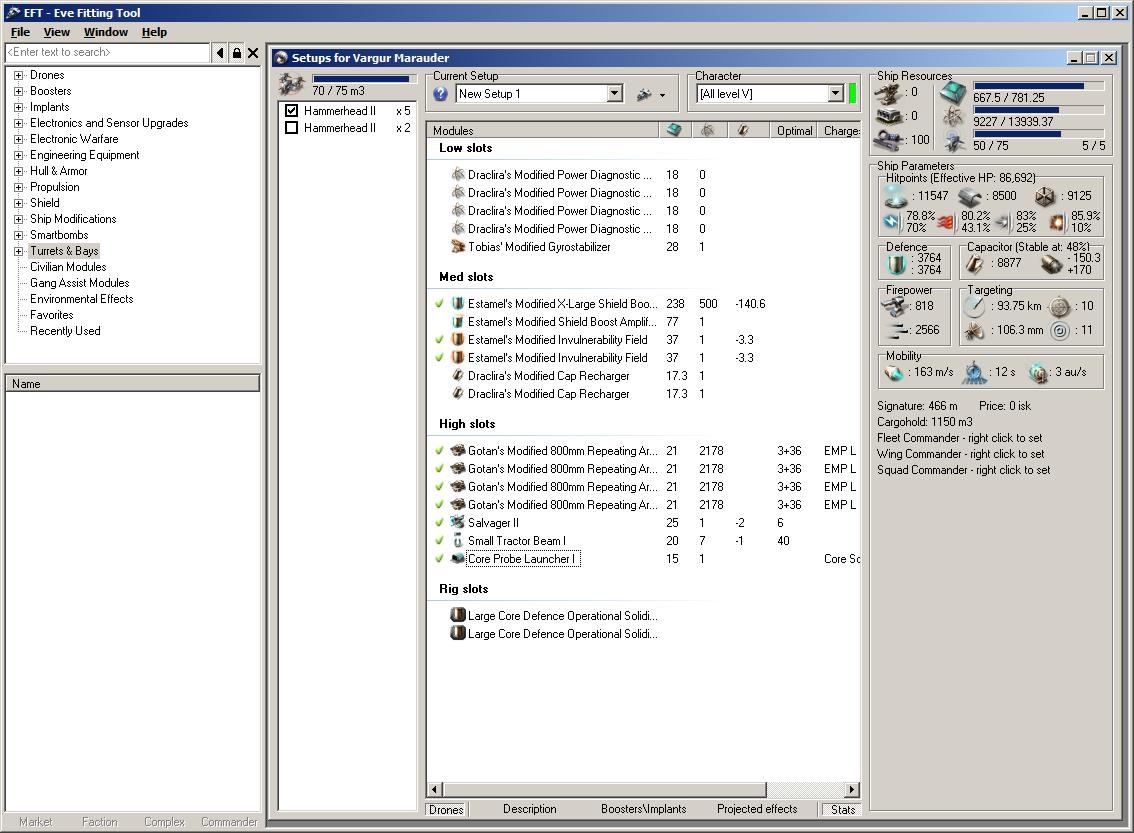Click the powergrid column header icon
The image size is (1134, 833).
(707, 130)
